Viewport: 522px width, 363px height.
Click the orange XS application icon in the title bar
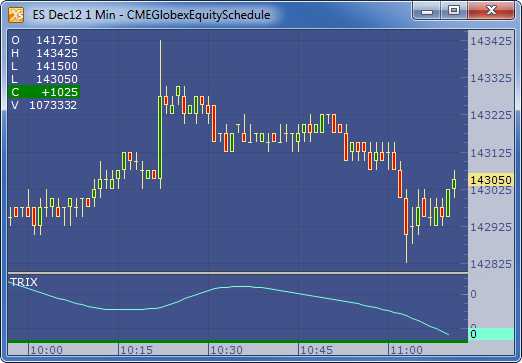[16, 15]
